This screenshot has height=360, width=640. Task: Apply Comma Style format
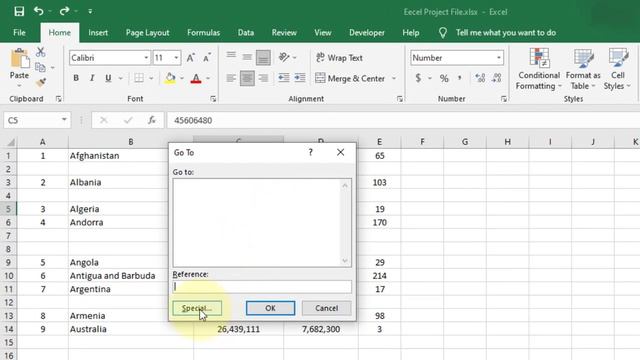pyautogui.click(x=460, y=78)
